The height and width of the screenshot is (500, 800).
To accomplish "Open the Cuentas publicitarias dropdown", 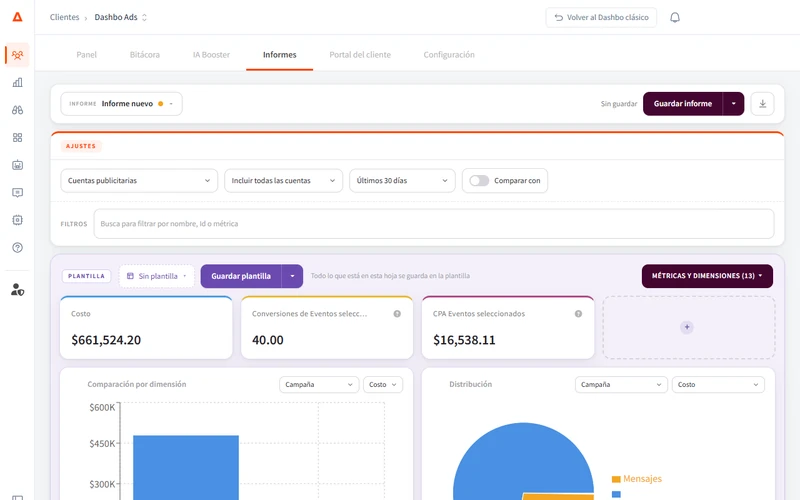I will 139,181.
